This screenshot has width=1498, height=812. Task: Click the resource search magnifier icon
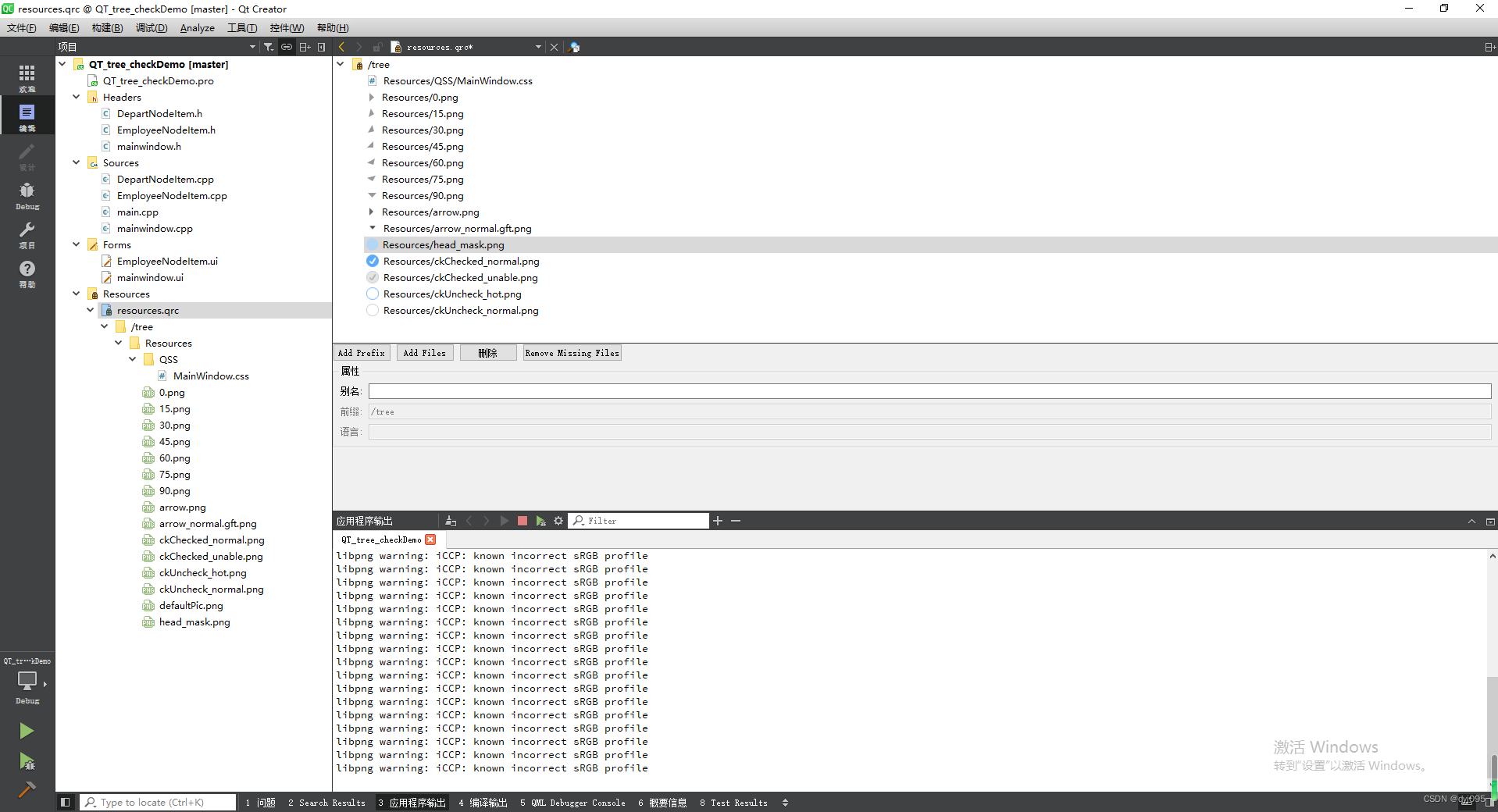(575, 47)
